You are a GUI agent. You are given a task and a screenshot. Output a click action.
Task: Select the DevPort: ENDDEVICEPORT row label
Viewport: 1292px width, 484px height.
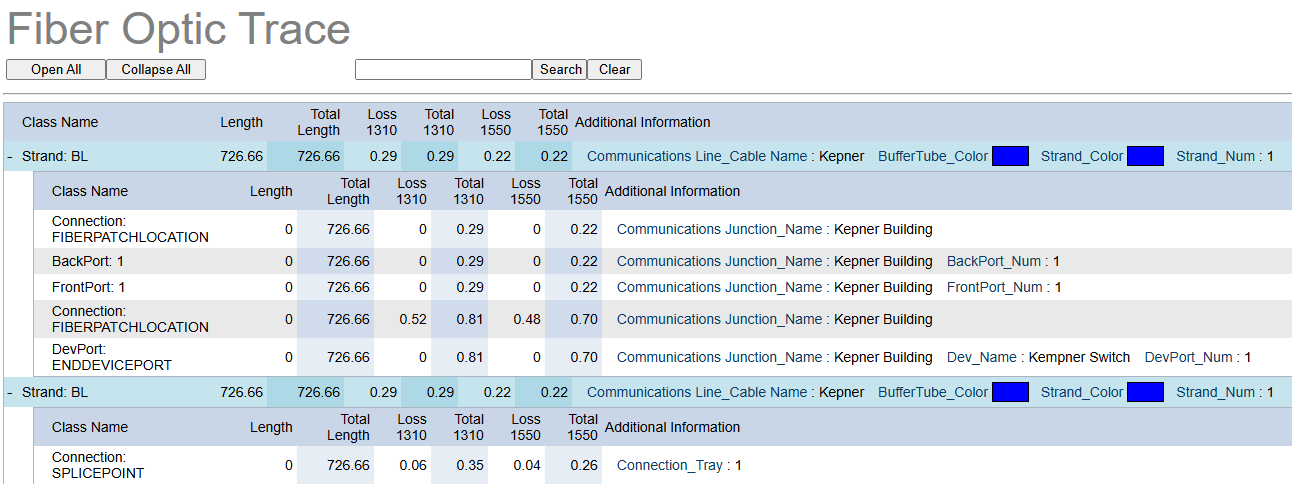(112, 357)
